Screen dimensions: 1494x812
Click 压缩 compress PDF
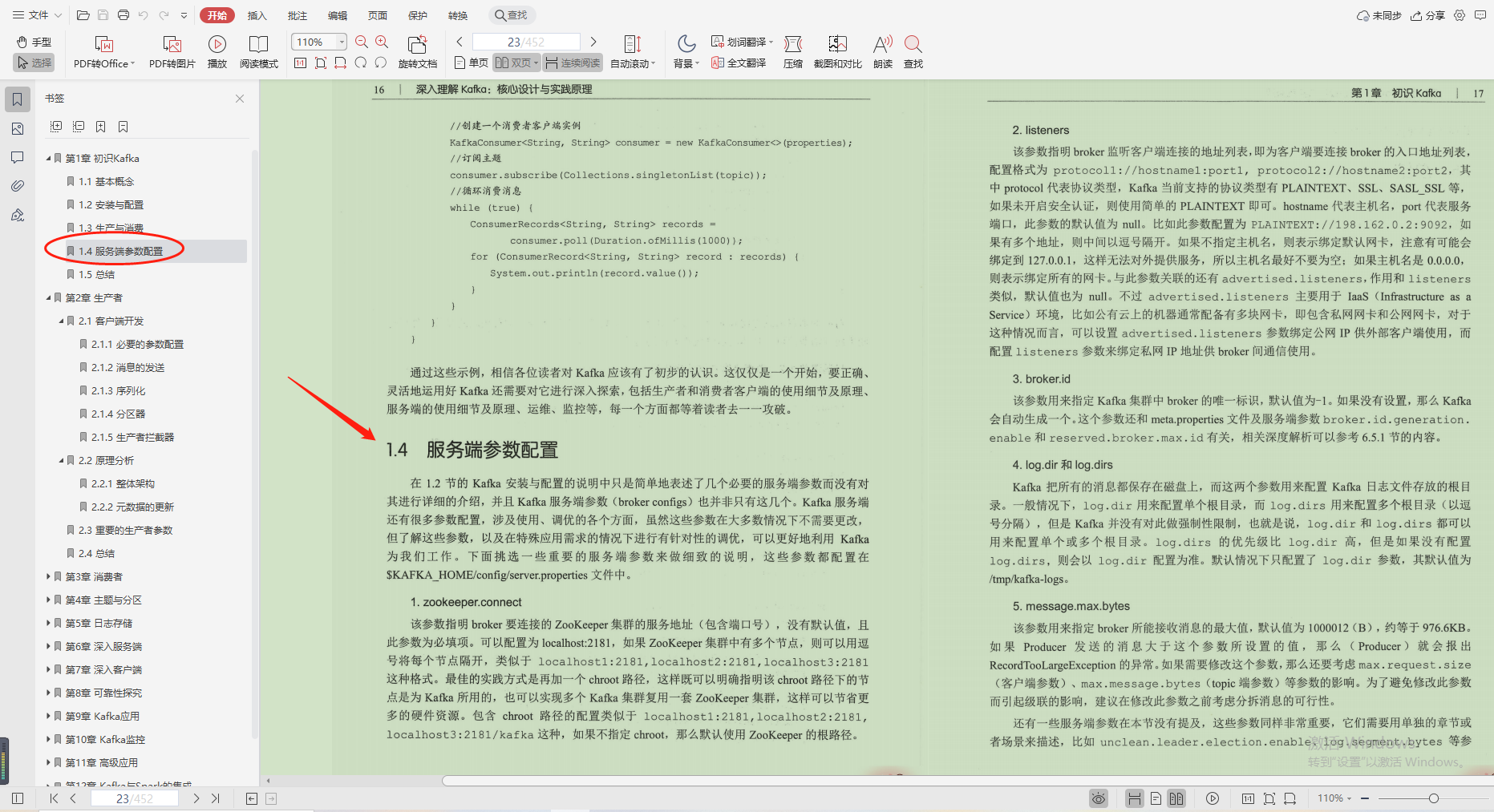coord(793,52)
